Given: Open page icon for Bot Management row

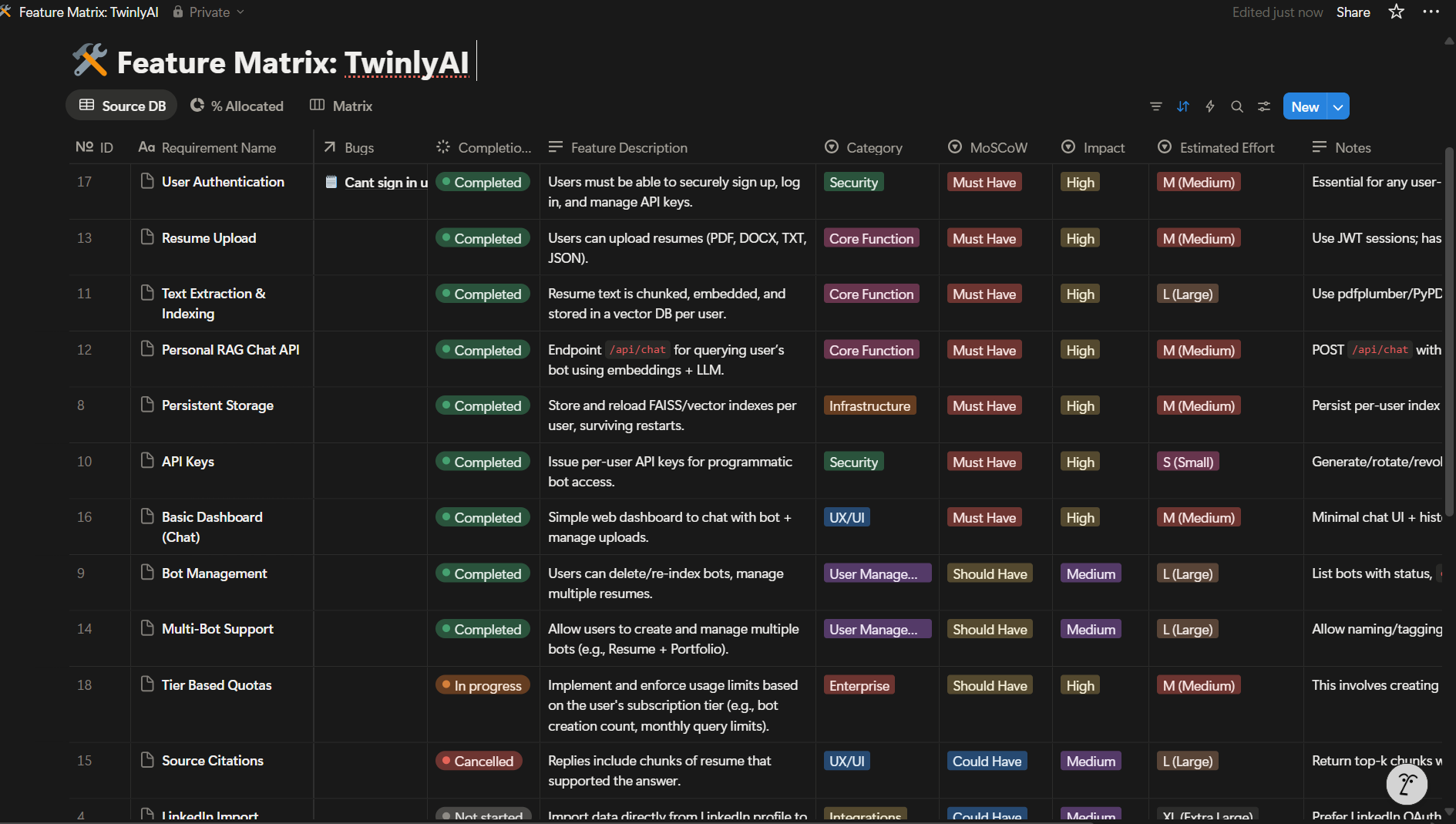Looking at the screenshot, I should coord(147,573).
